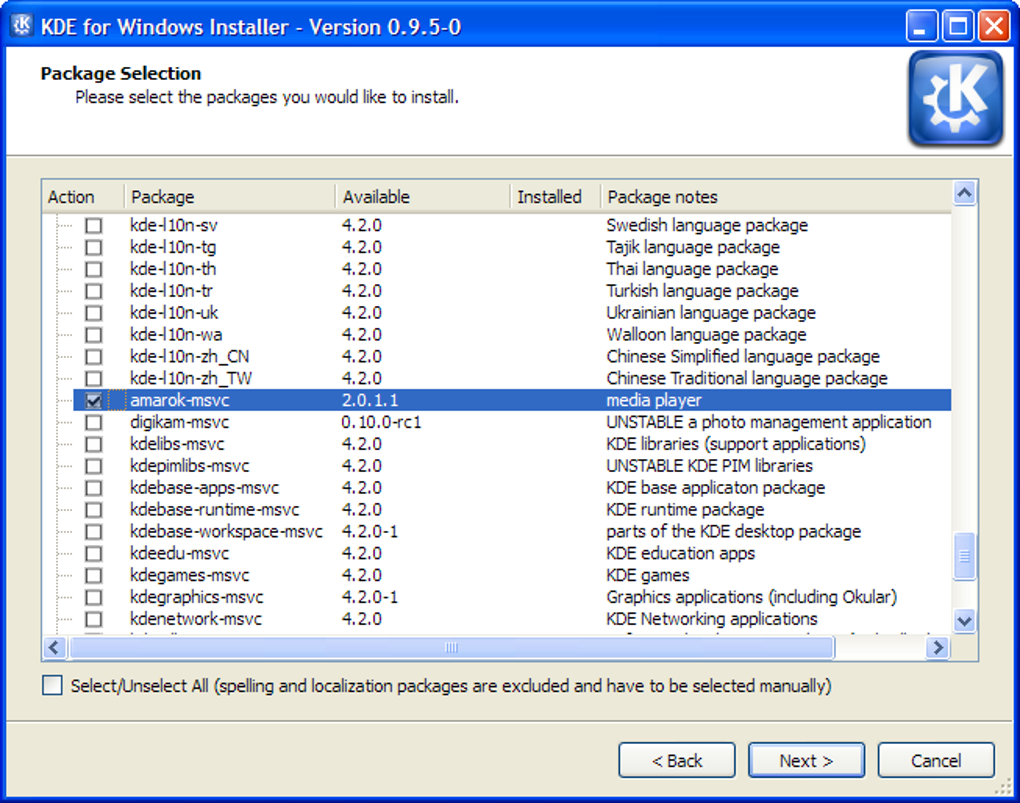Click the vertical scrollbar thumb
The height and width of the screenshot is (803, 1020).
[965, 556]
